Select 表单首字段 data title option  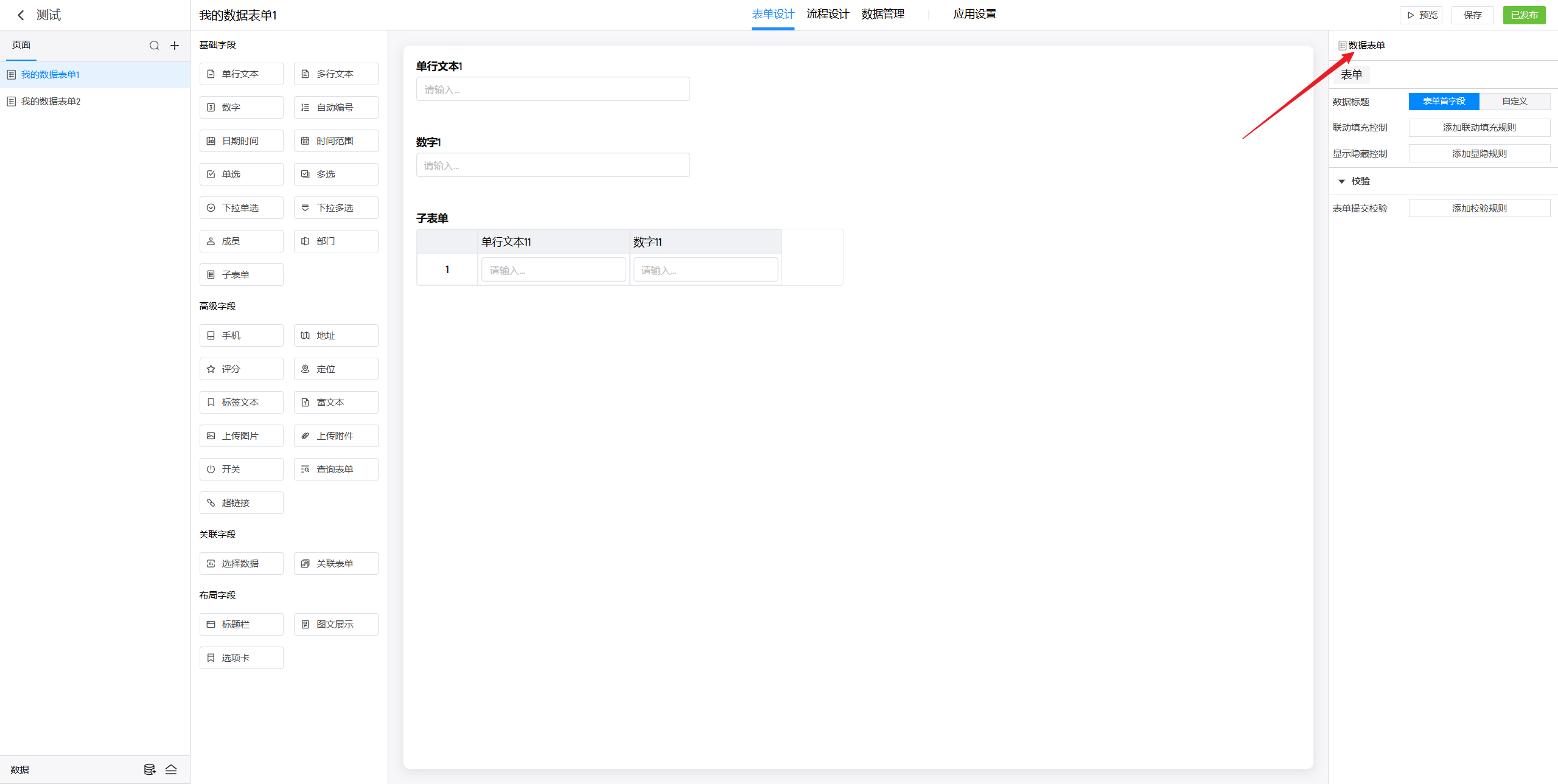1444,102
